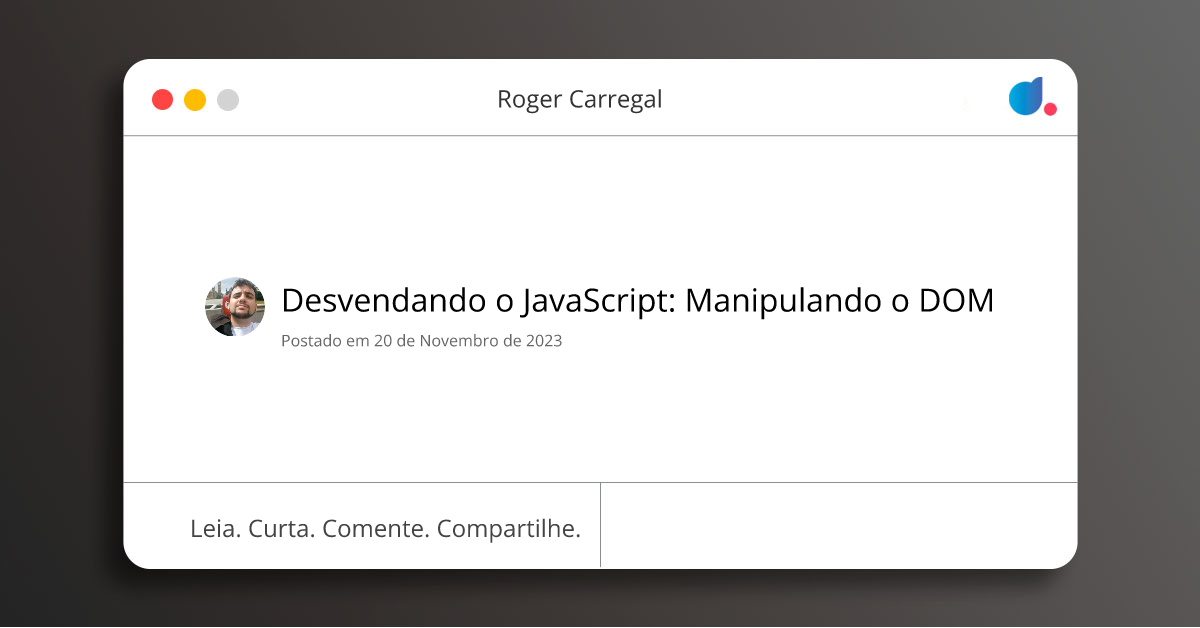Click the empty bottom-right footer panel

tap(838, 526)
